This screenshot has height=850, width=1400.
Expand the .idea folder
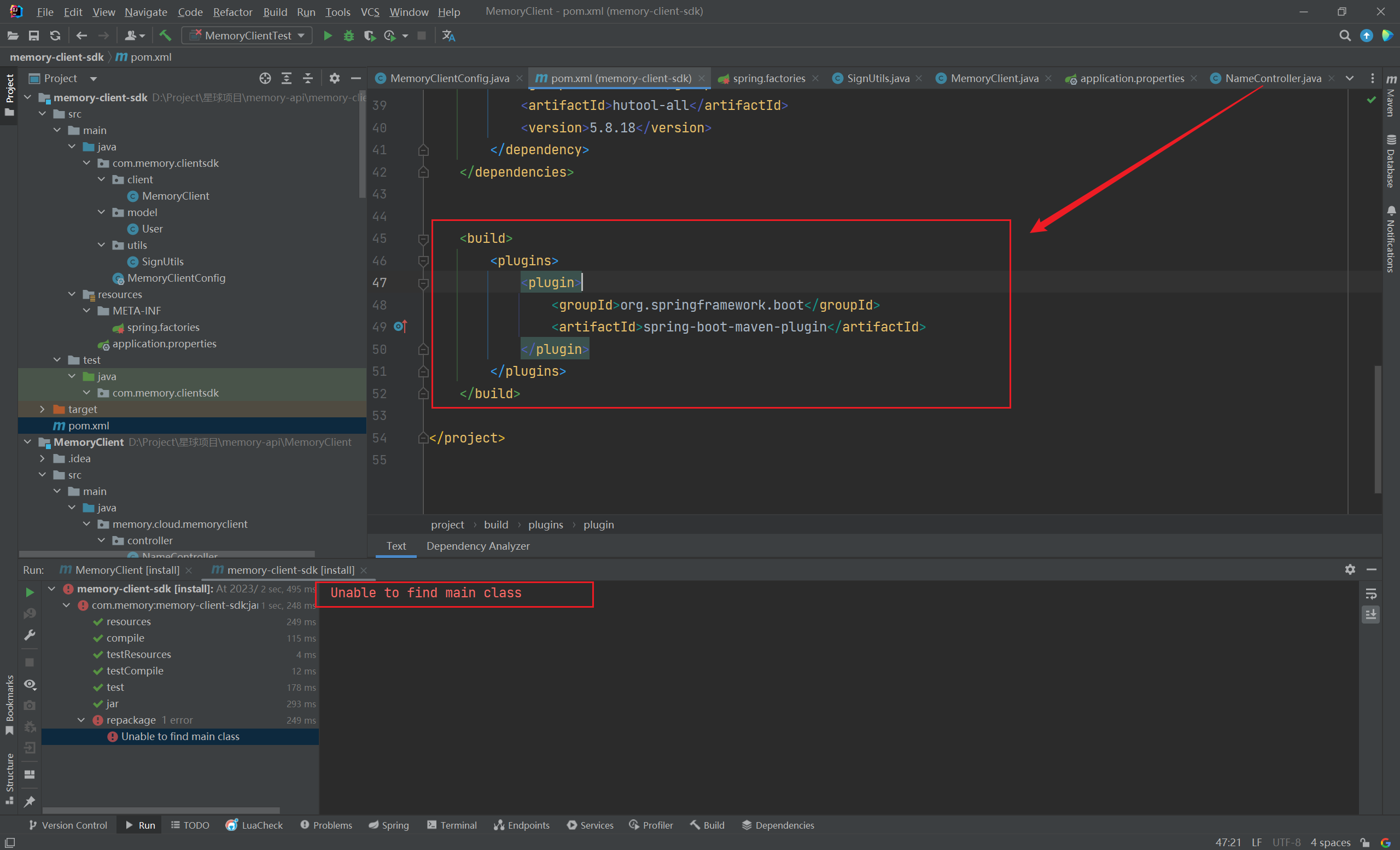click(42, 458)
